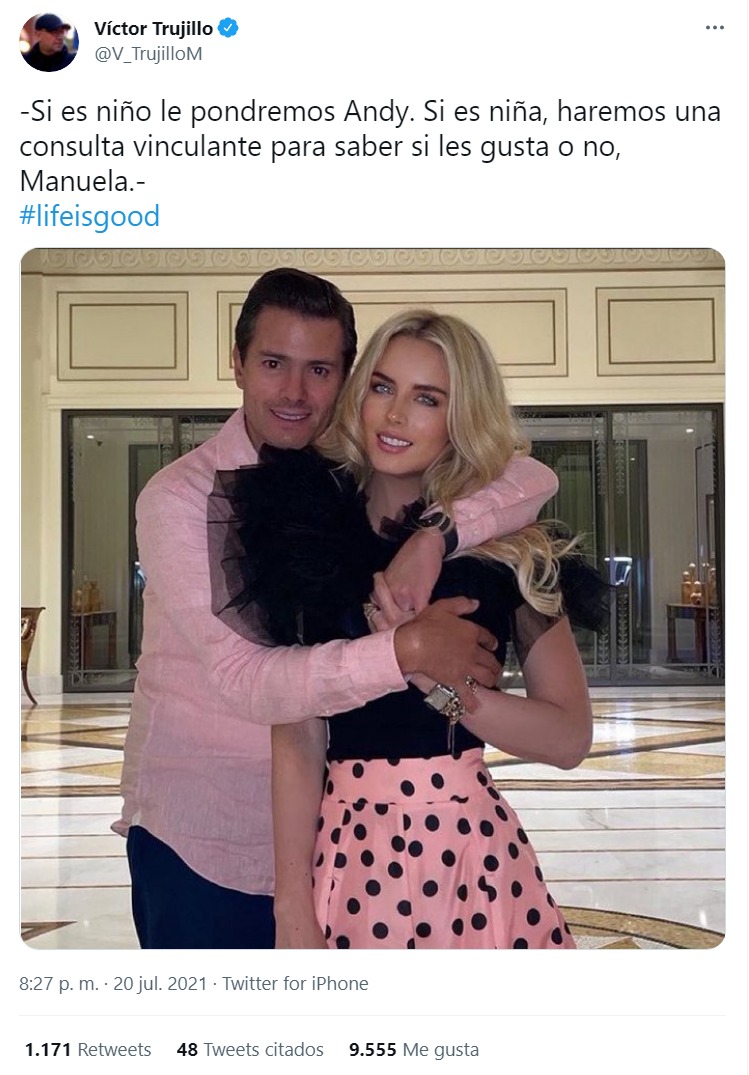Click the number 48 quoted tweets count
This screenshot has width=749, height=1075.
(x=187, y=1050)
